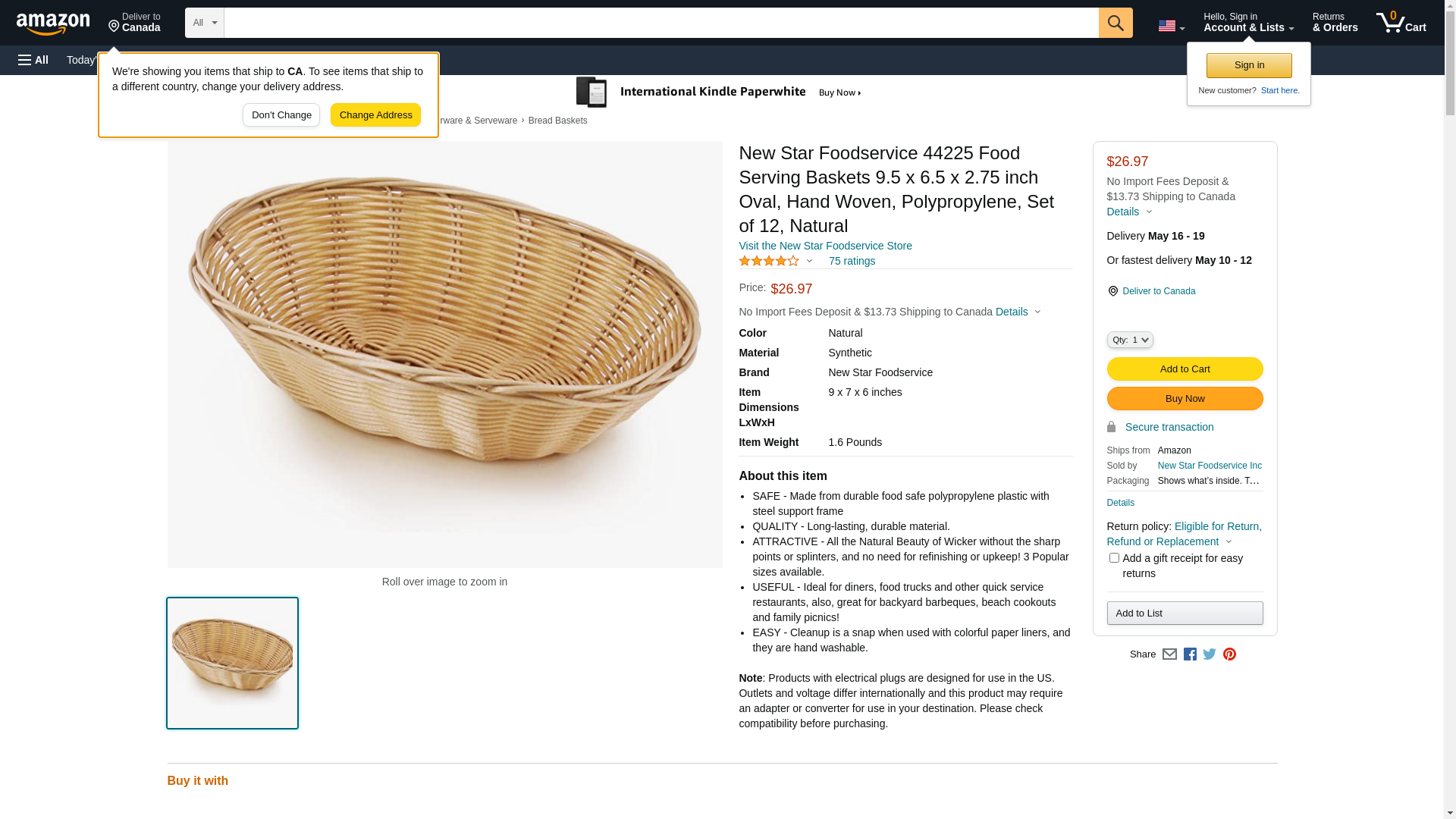Enable the gift receipt checkbox

click(1114, 558)
